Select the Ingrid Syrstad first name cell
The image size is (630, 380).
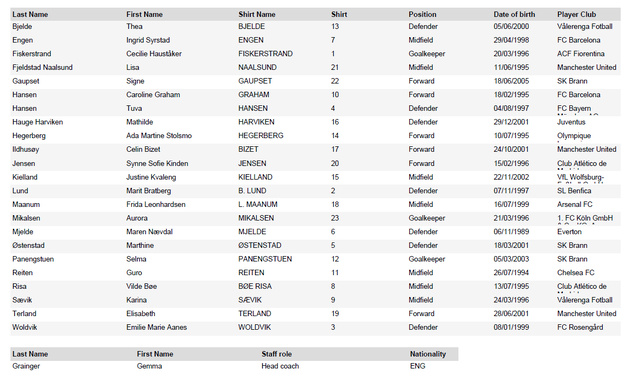pos(148,40)
